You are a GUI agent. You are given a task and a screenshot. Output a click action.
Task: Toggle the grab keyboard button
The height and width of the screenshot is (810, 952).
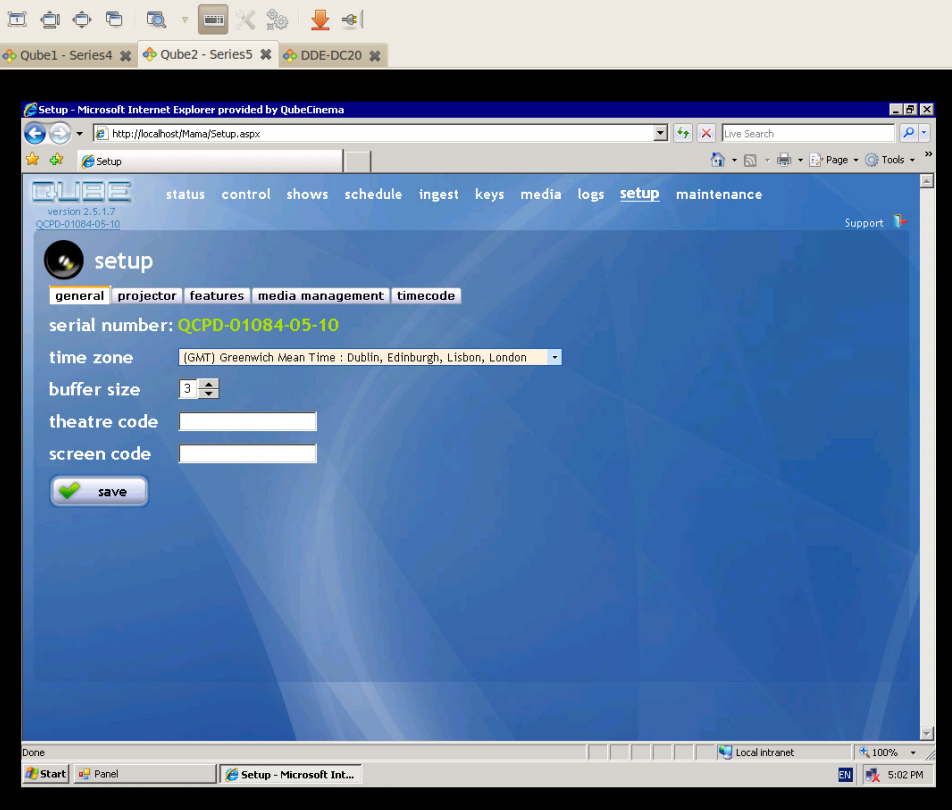(x=213, y=19)
